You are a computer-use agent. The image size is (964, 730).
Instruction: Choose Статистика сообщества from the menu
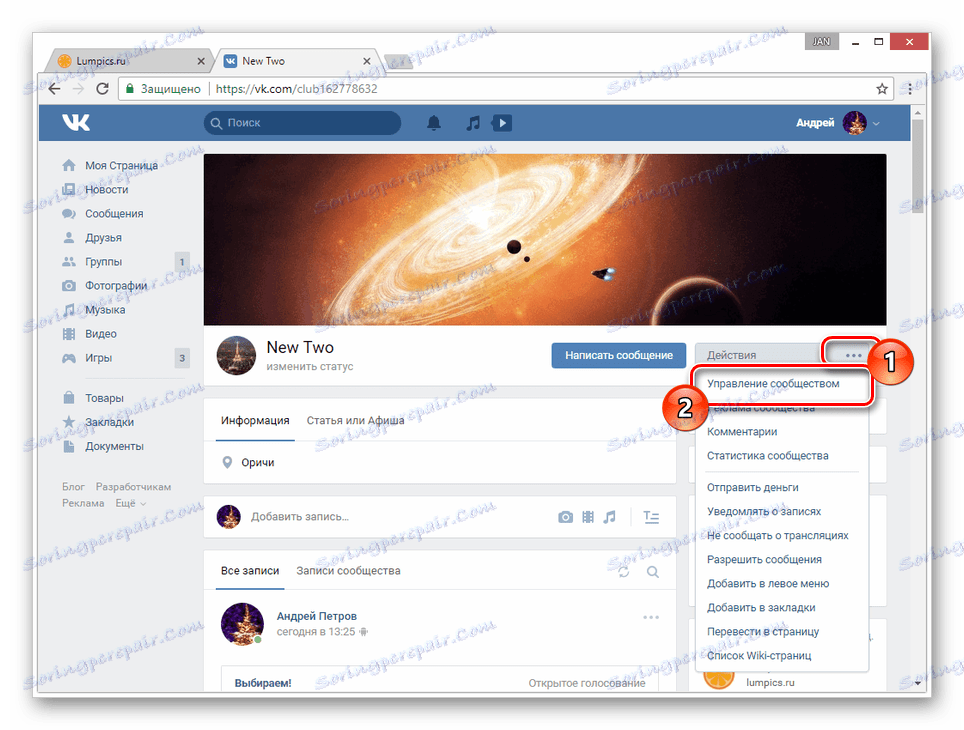(x=767, y=456)
